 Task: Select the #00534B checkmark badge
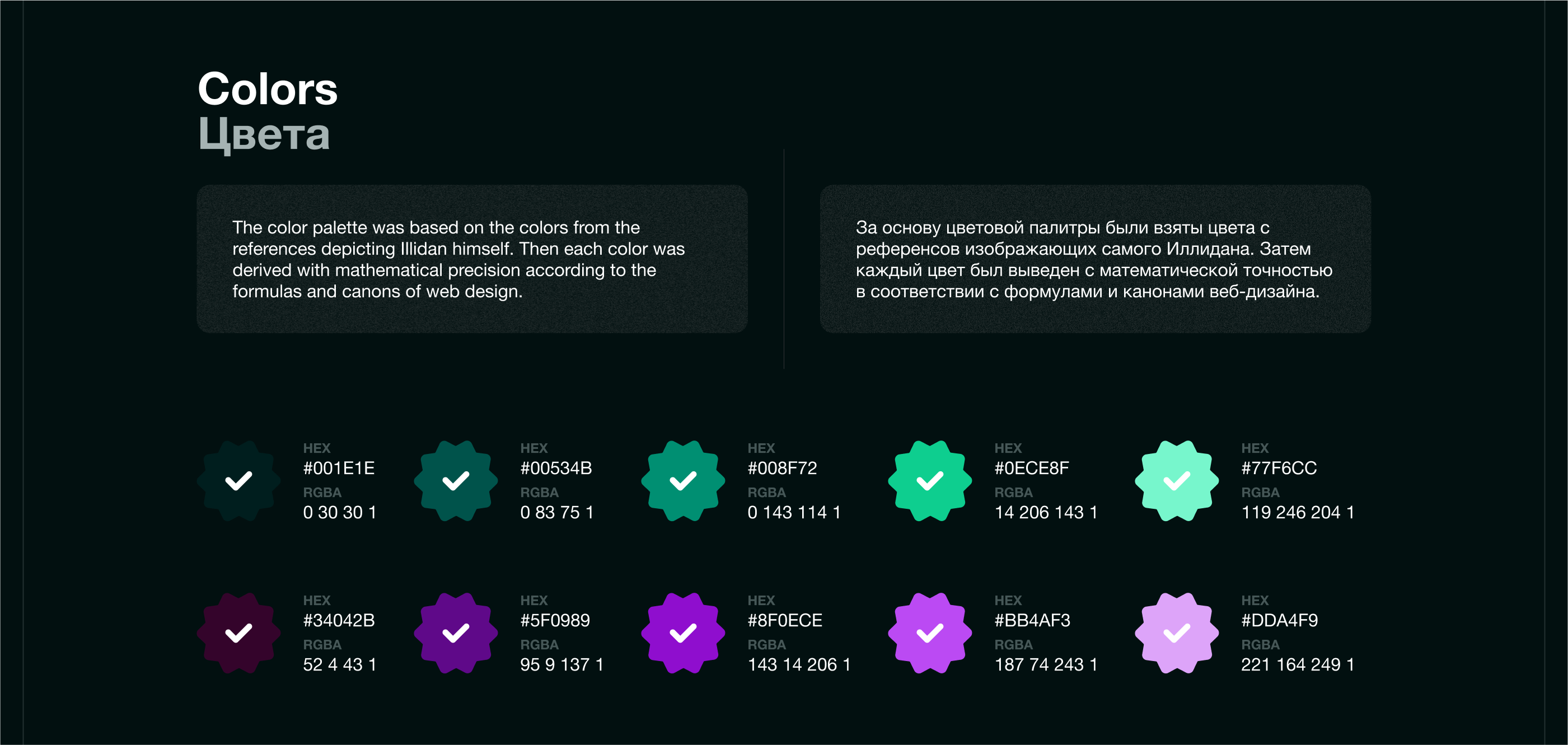tap(455, 481)
